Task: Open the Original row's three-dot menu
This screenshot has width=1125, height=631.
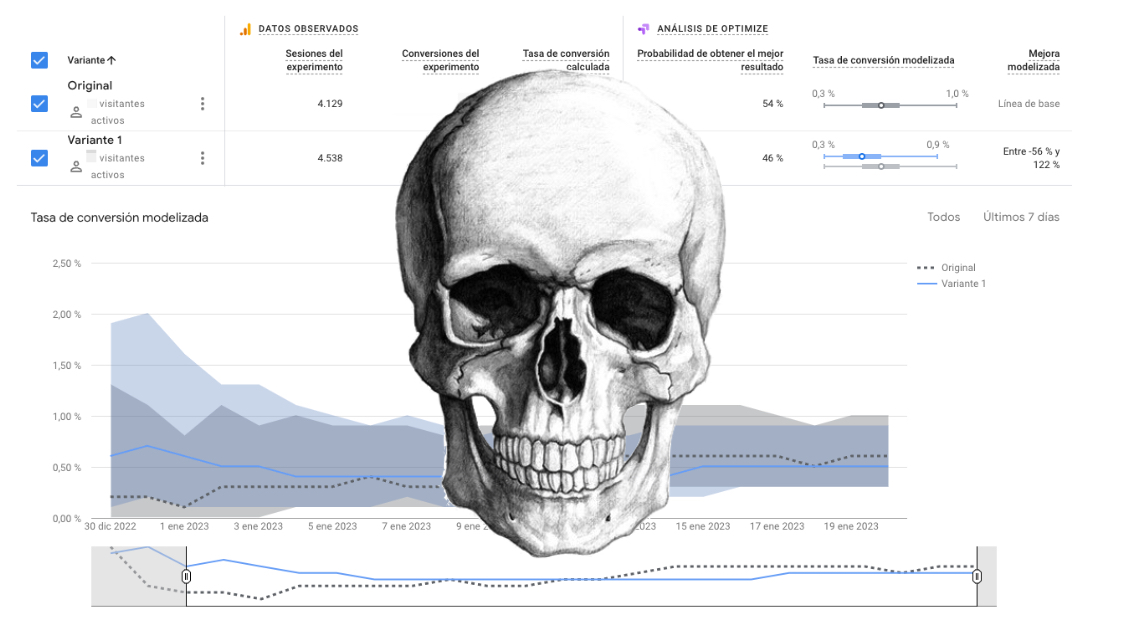Action: click(203, 103)
